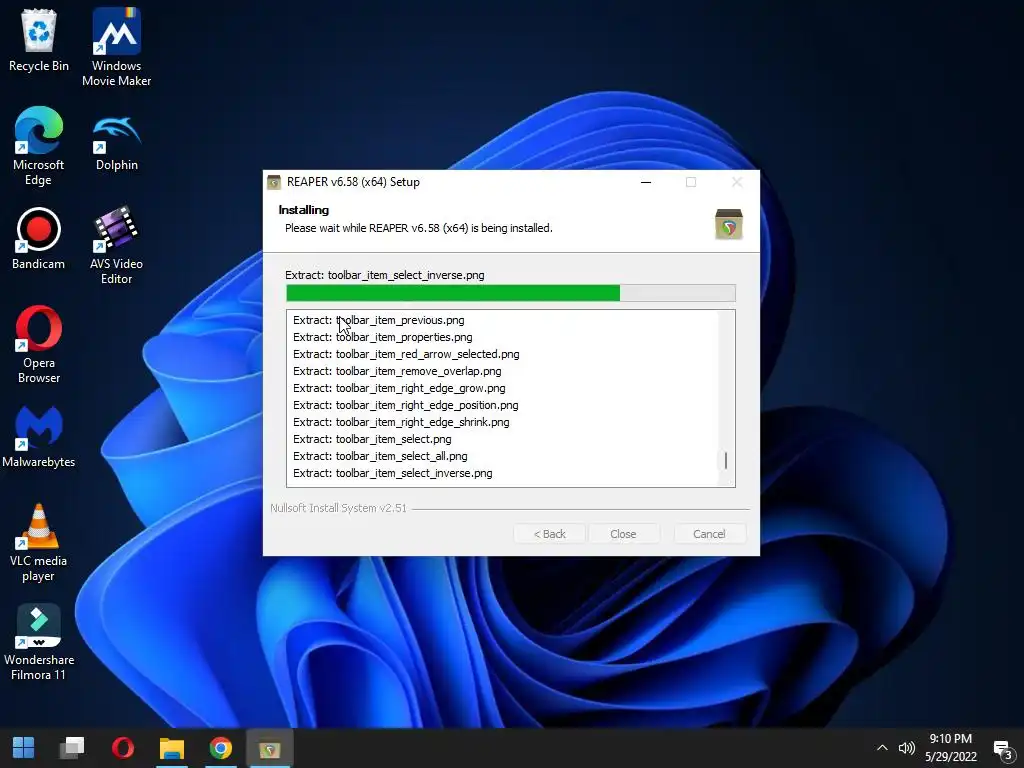Image resolution: width=1024 pixels, height=768 pixels.
Task: Select log line toolbar_item_right_edge_grow.png
Action: [x=399, y=388]
